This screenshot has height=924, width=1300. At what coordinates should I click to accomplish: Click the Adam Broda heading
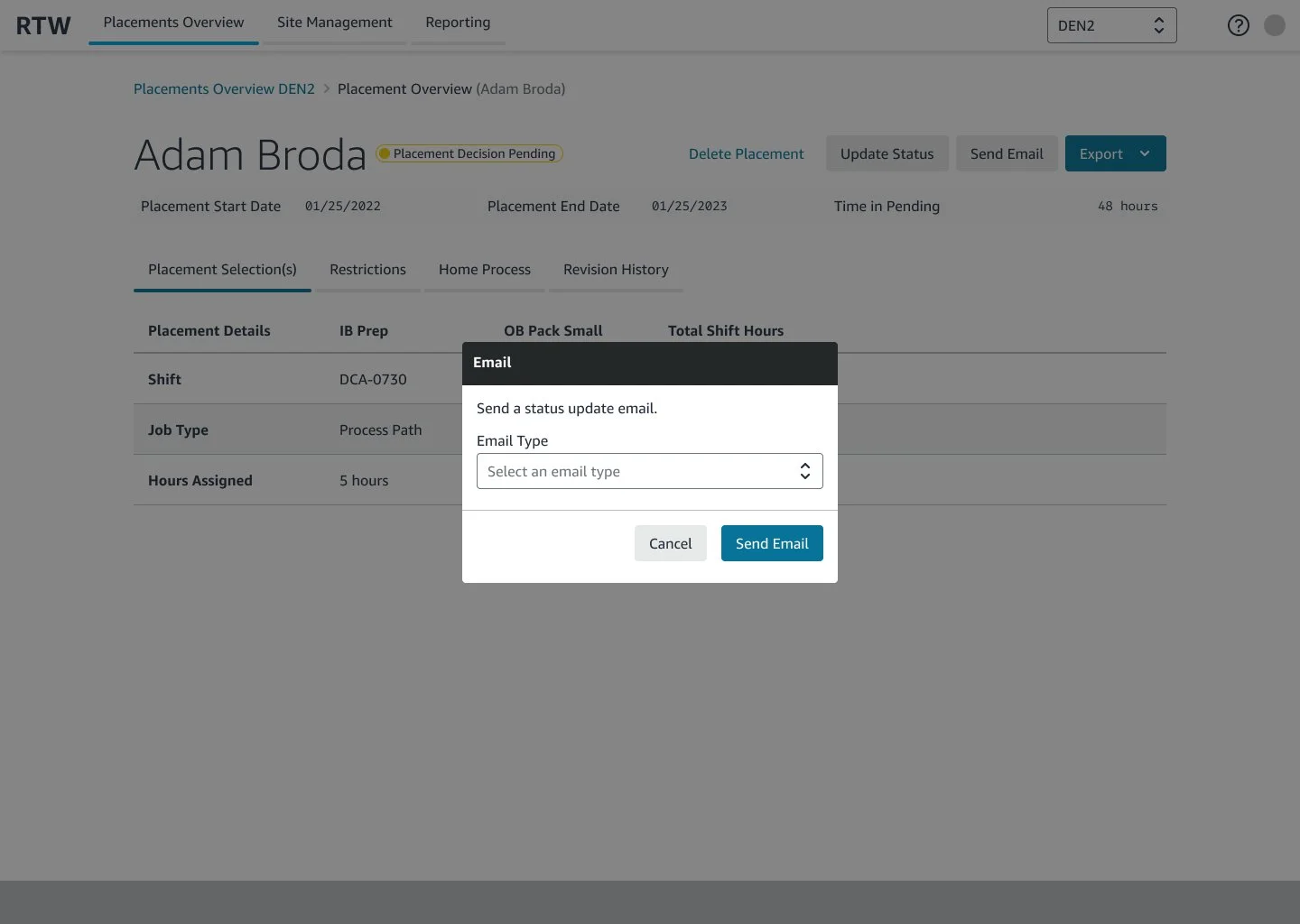pyautogui.click(x=250, y=155)
